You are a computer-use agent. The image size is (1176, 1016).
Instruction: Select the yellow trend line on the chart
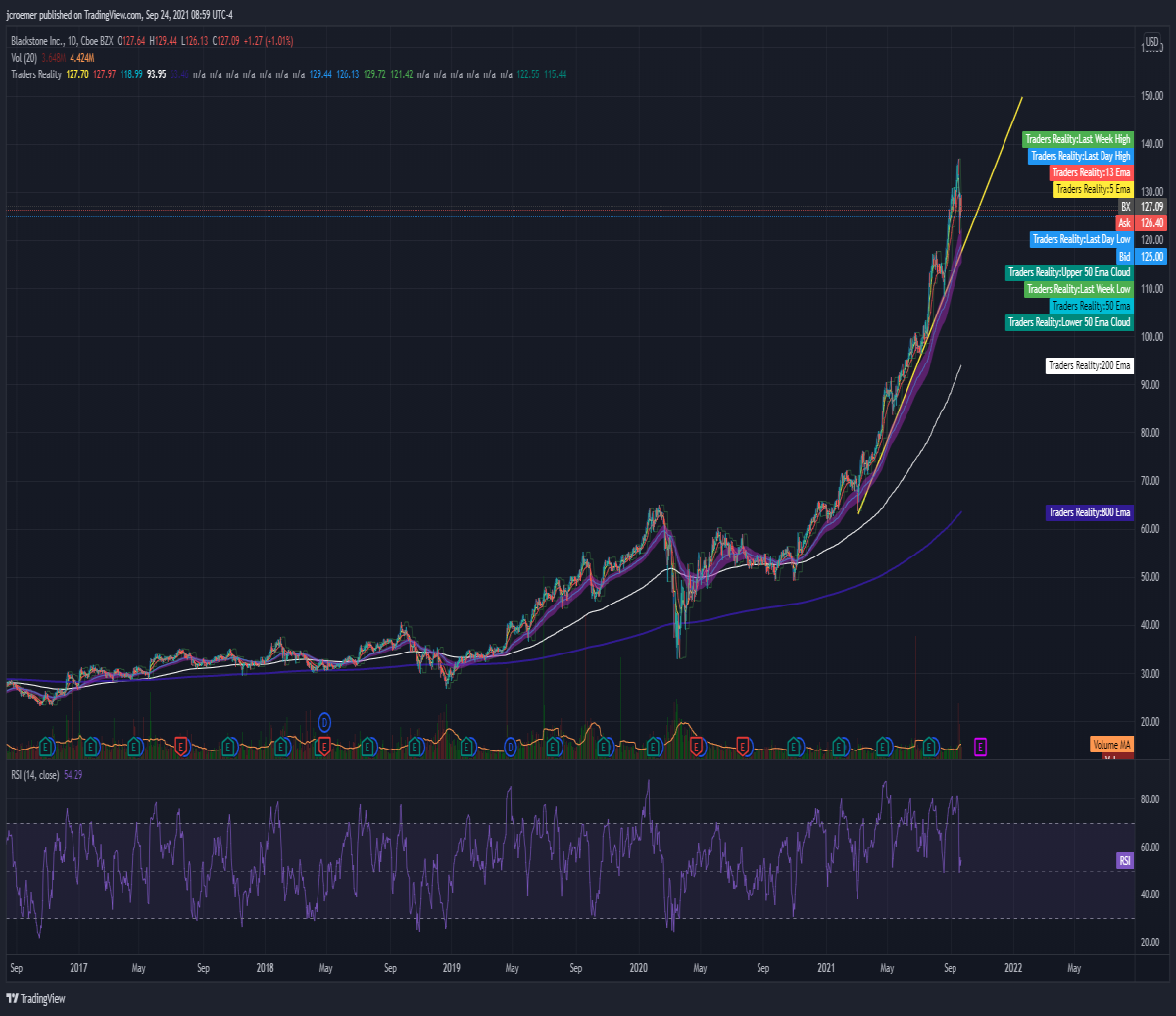(941, 305)
